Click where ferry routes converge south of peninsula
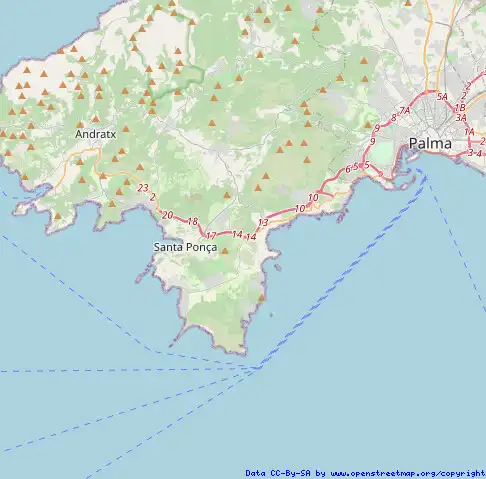 [x=257, y=368]
